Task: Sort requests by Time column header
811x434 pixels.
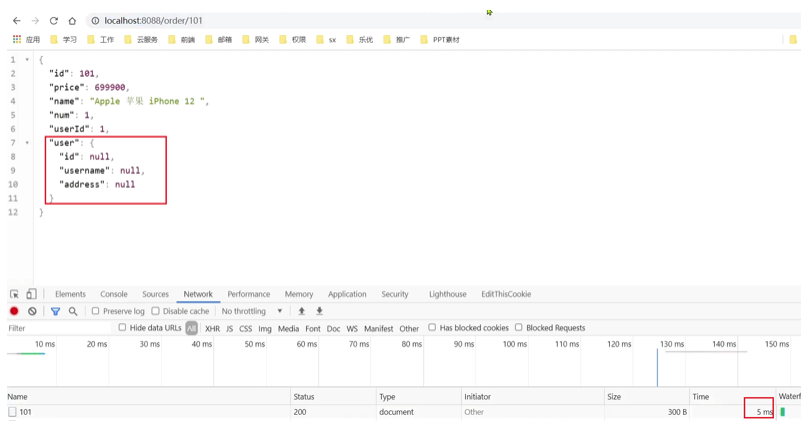Action: pos(732,397)
